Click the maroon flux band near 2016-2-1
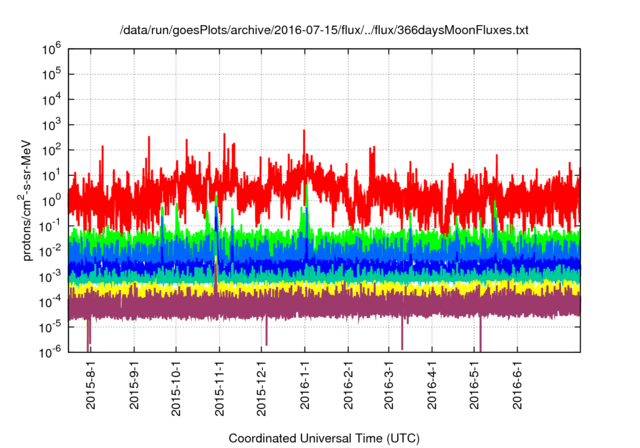640x448 pixels. coord(348,305)
